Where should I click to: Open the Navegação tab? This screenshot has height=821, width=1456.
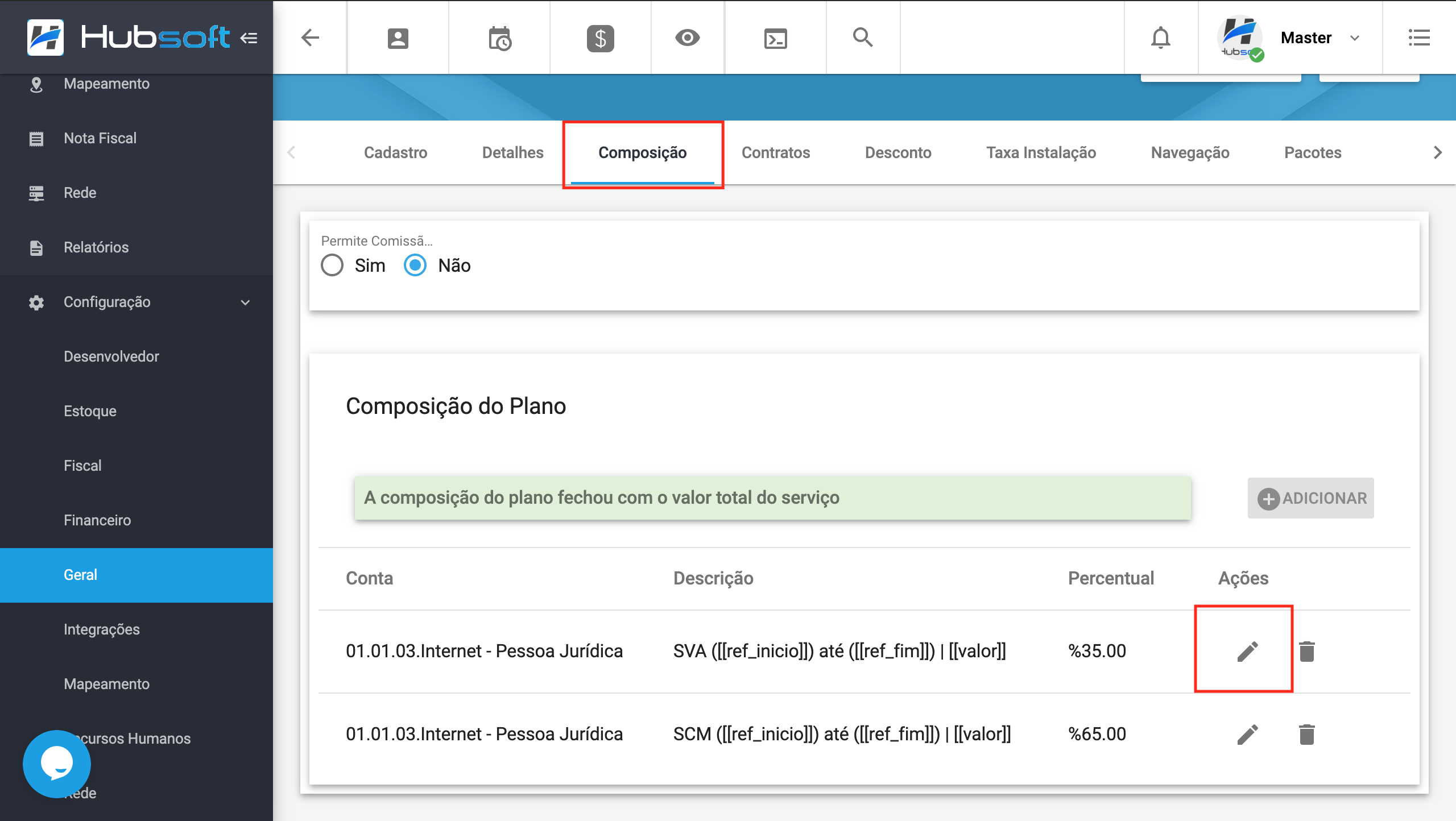click(x=1190, y=152)
